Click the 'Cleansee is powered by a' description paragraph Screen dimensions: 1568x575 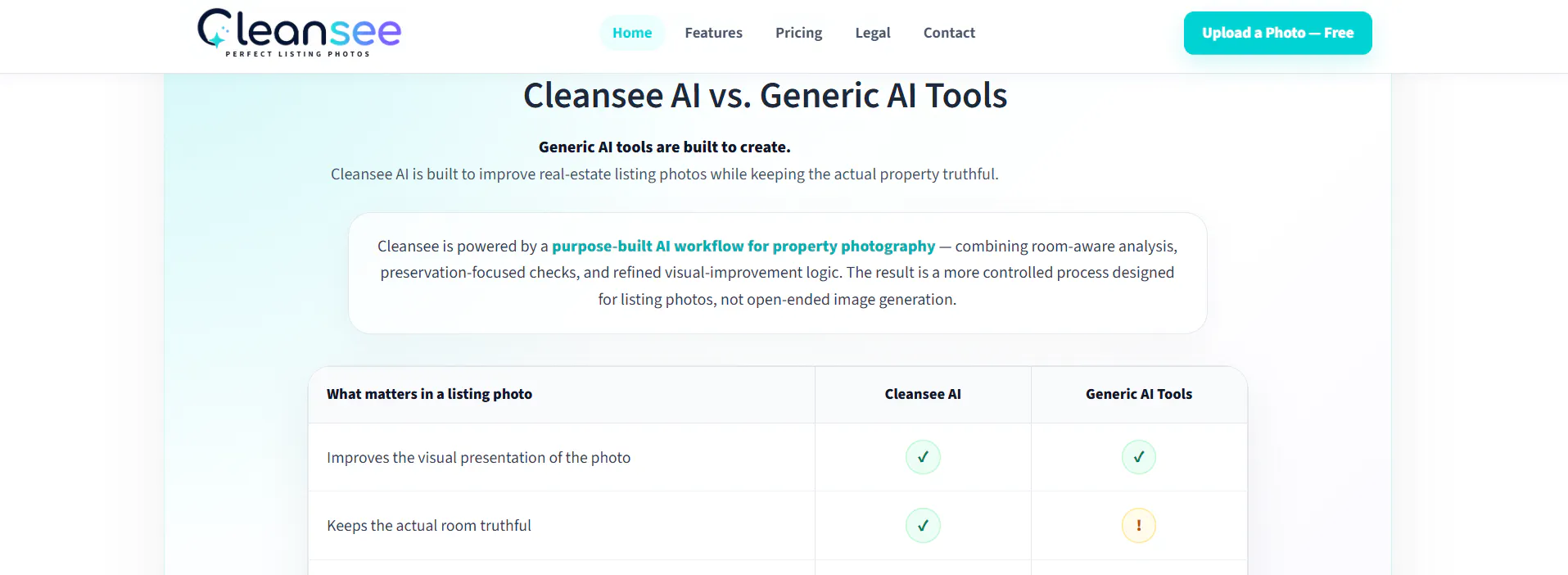[777, 273]
